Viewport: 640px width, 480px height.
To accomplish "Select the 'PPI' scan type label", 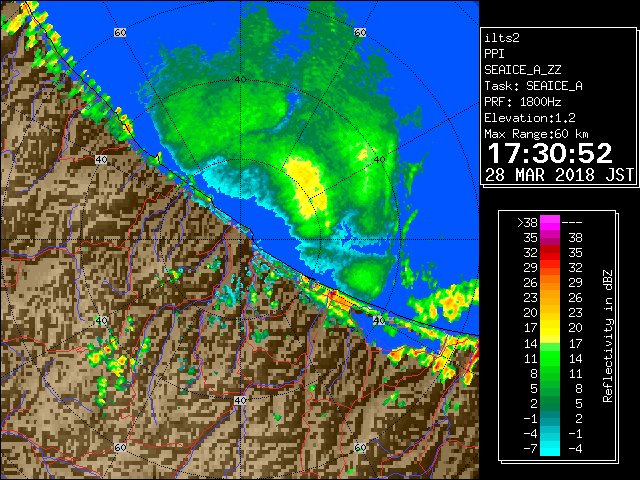I will (x=494, y=54).
